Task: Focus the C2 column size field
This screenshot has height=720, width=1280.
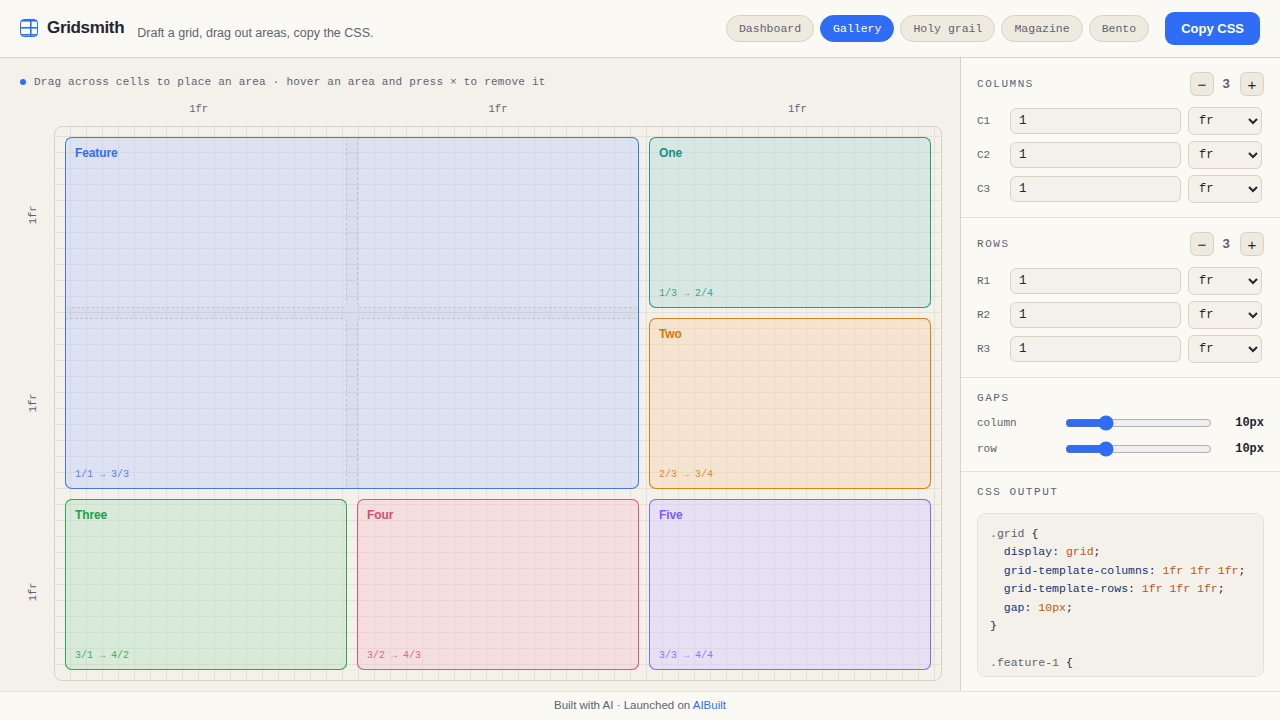Action: click(x=1095, y=155)
